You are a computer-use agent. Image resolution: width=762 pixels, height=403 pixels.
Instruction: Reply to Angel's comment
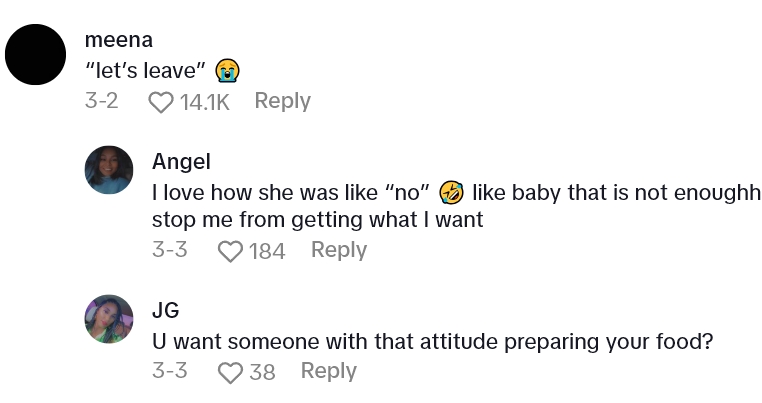(339, 250)
